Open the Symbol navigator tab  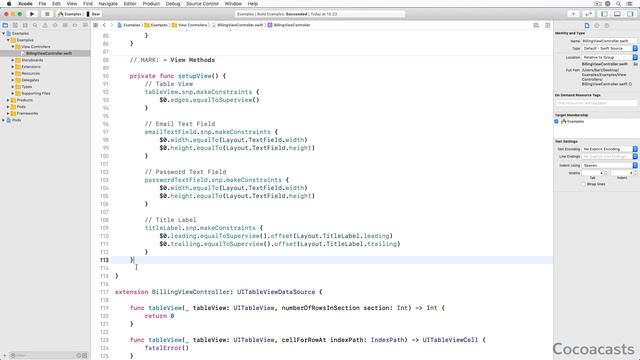(25, 25)
